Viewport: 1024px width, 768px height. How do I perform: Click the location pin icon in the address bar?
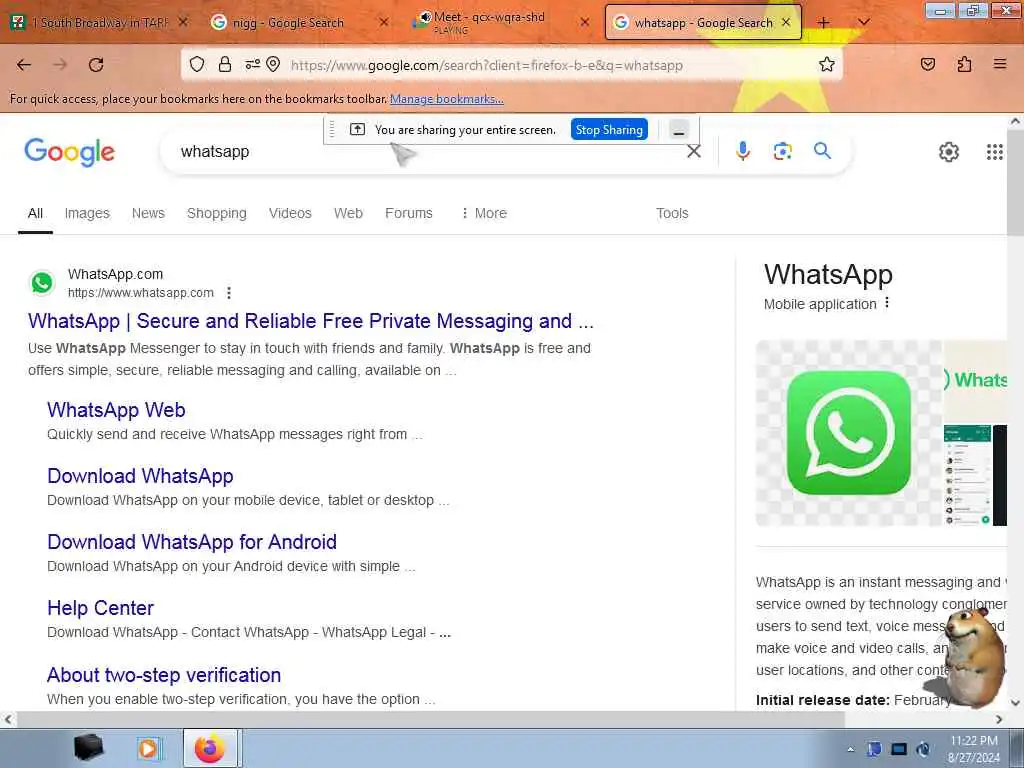[x=273, y=64]
